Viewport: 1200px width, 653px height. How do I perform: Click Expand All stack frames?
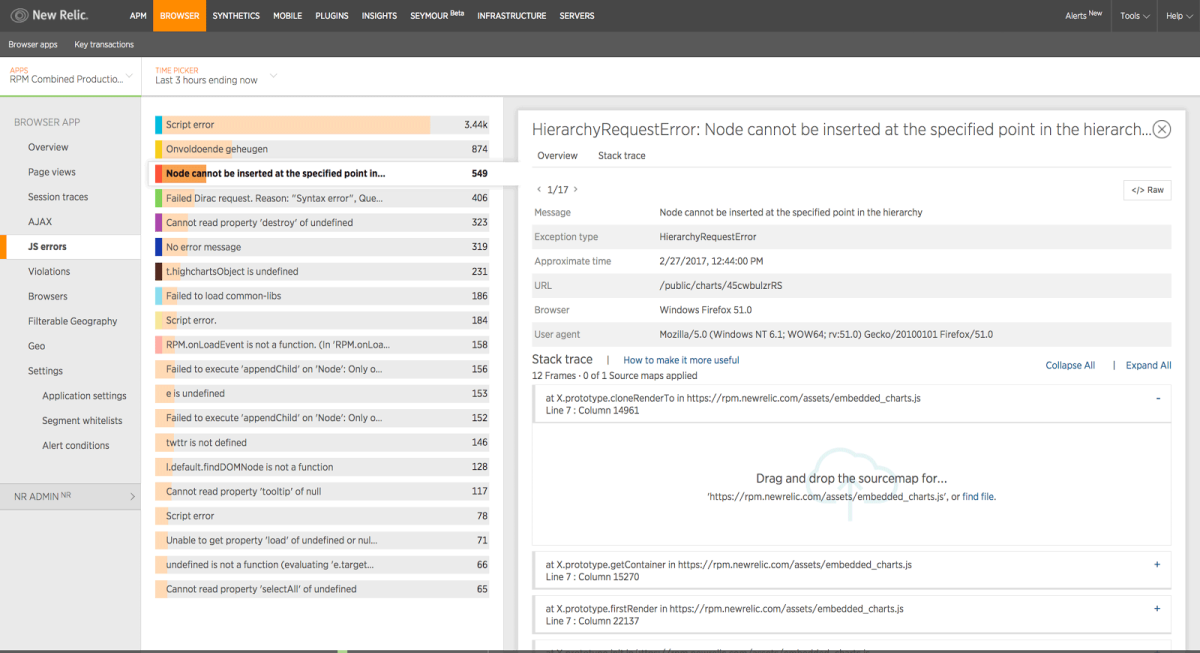1148,366
